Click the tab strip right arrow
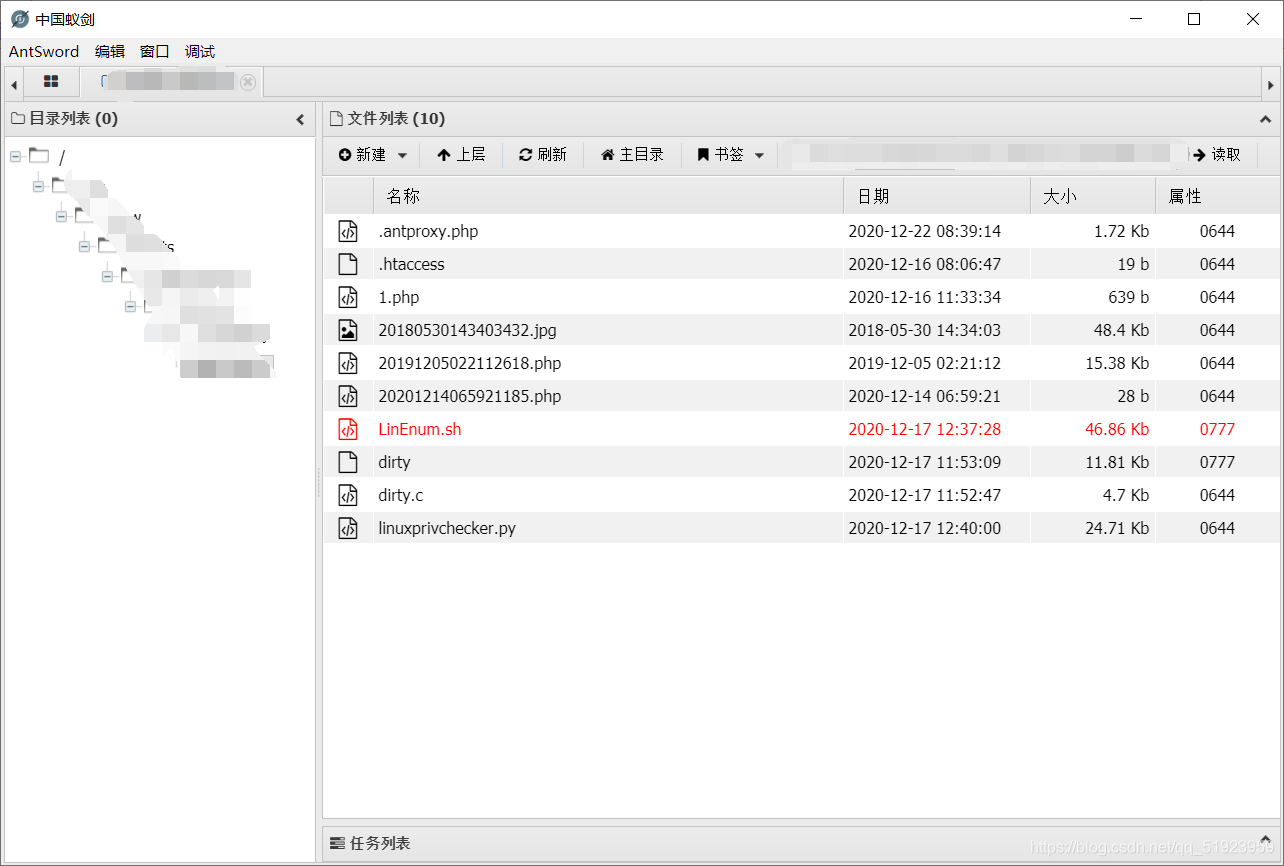 point(1271,84)
